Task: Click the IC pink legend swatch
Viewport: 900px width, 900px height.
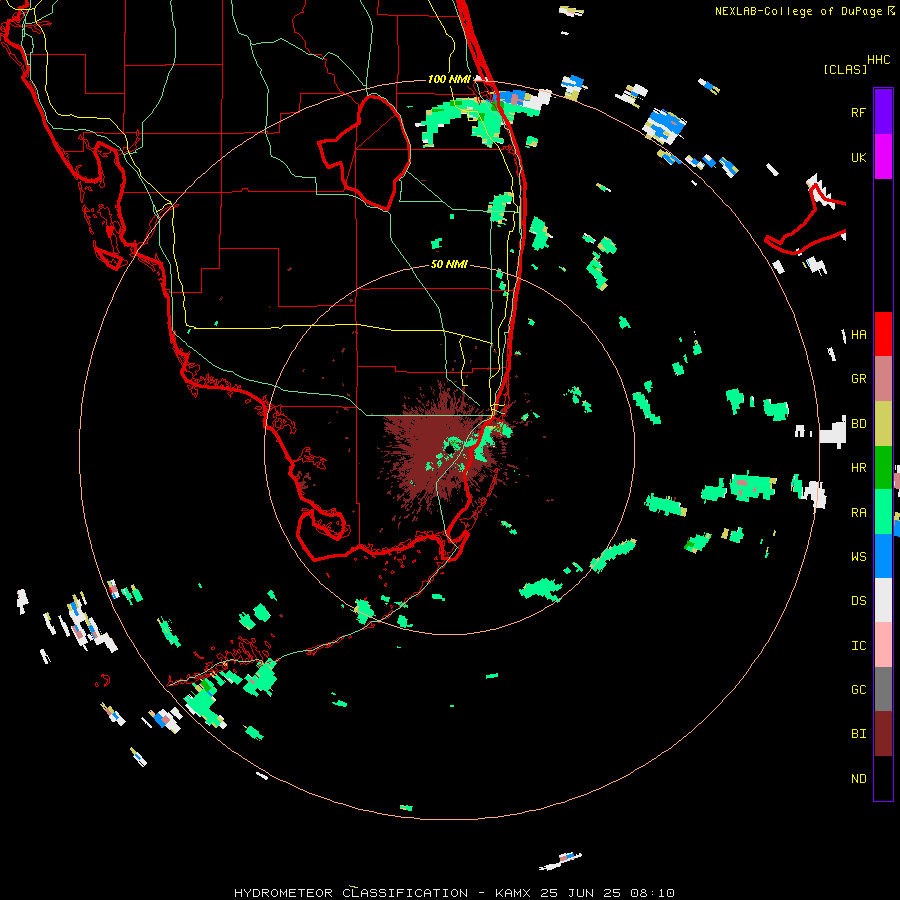Action: (883, 645)
